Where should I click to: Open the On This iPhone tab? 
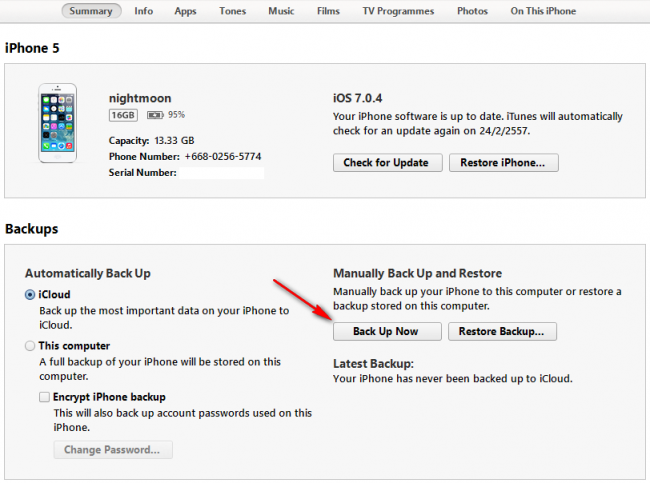tap(543, 11)
